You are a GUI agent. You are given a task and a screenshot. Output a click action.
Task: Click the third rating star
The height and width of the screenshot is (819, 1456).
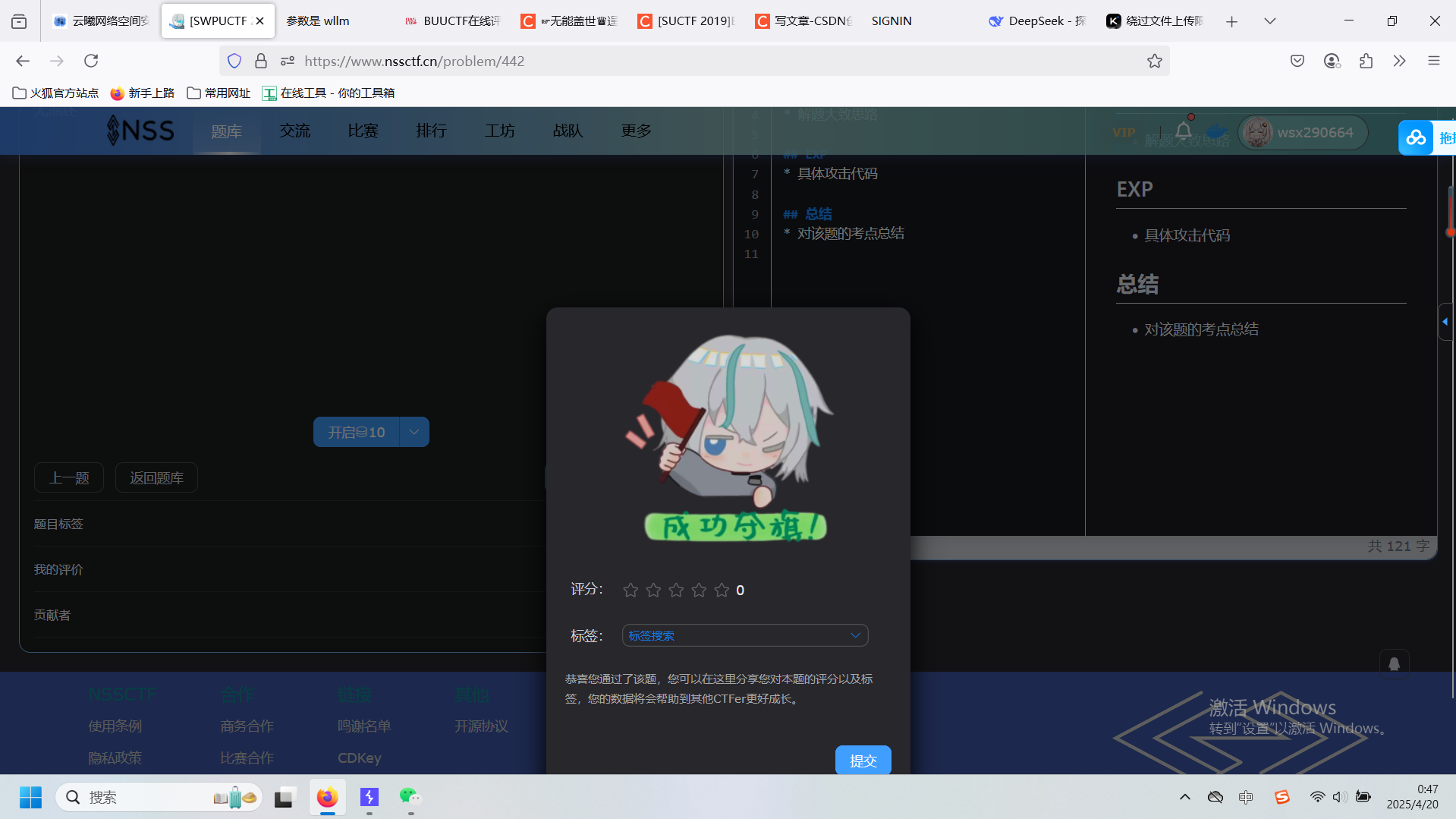click(676, 590)
